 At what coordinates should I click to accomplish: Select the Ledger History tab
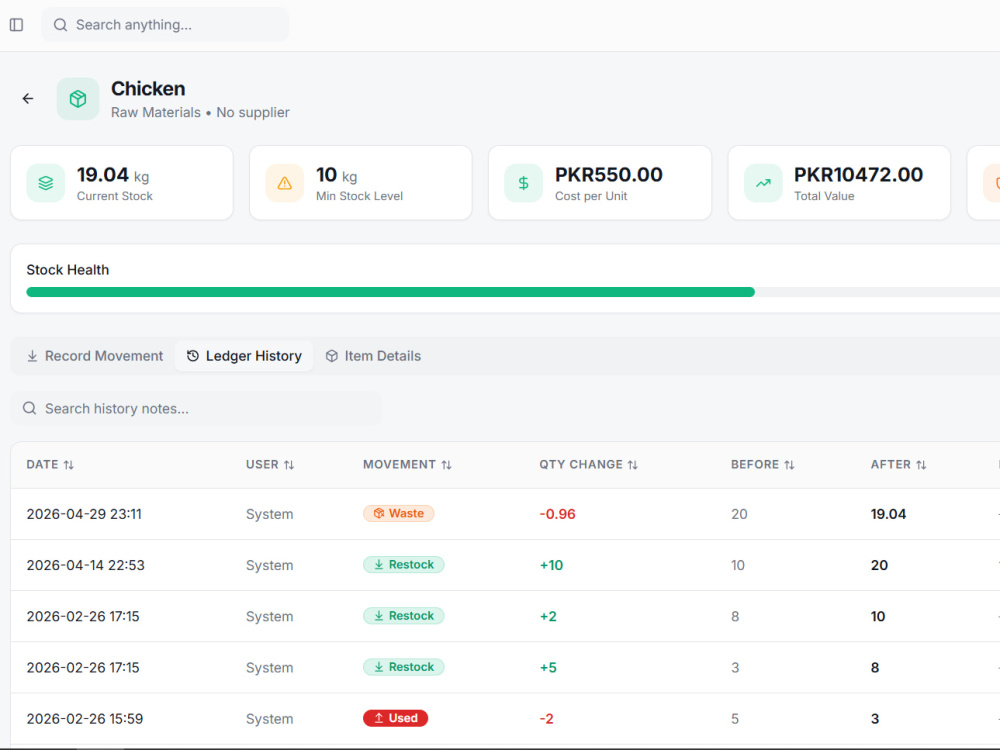coord(244,356)
